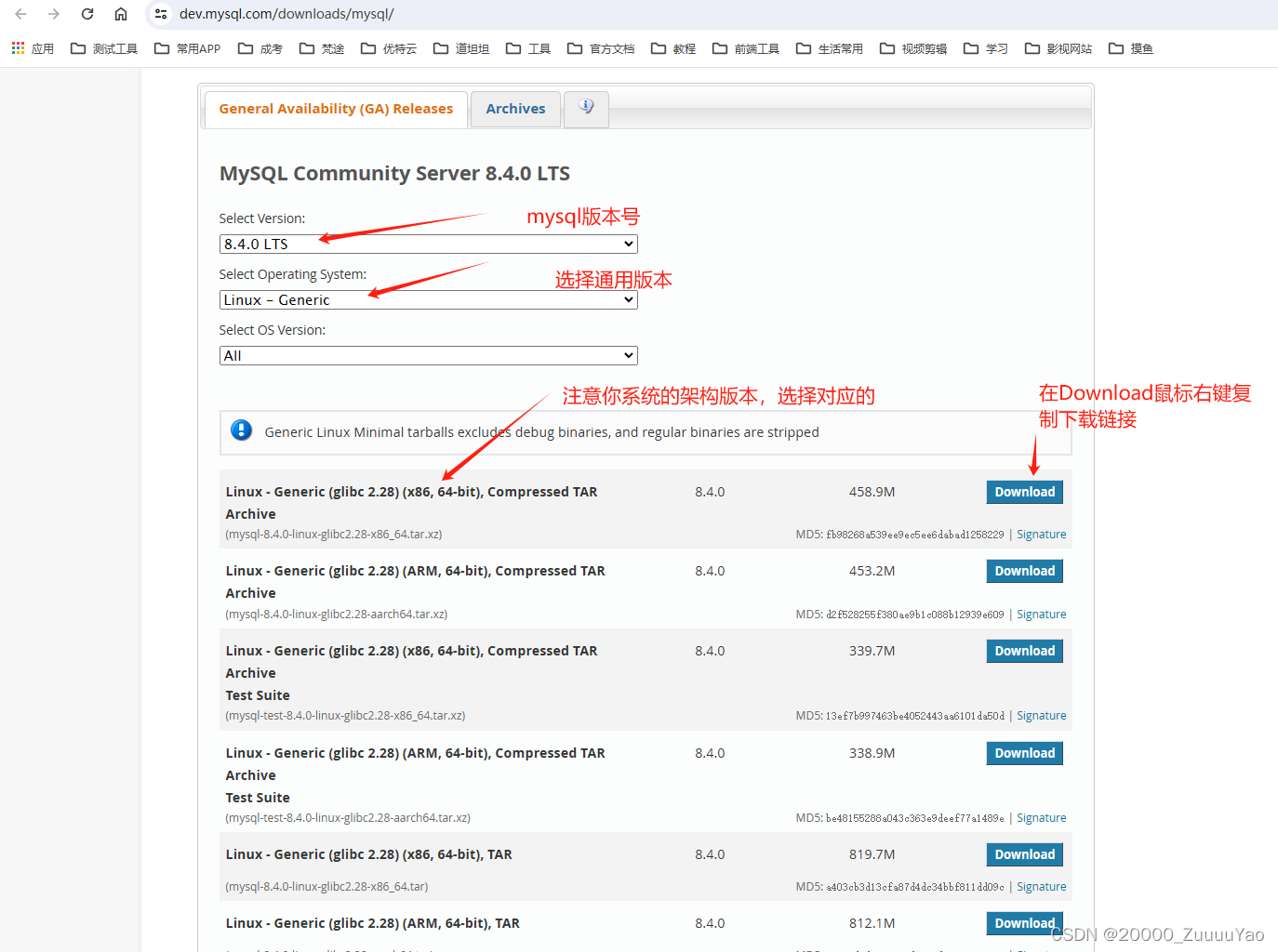Click inside the browser address bar

[x=372, y=14]
